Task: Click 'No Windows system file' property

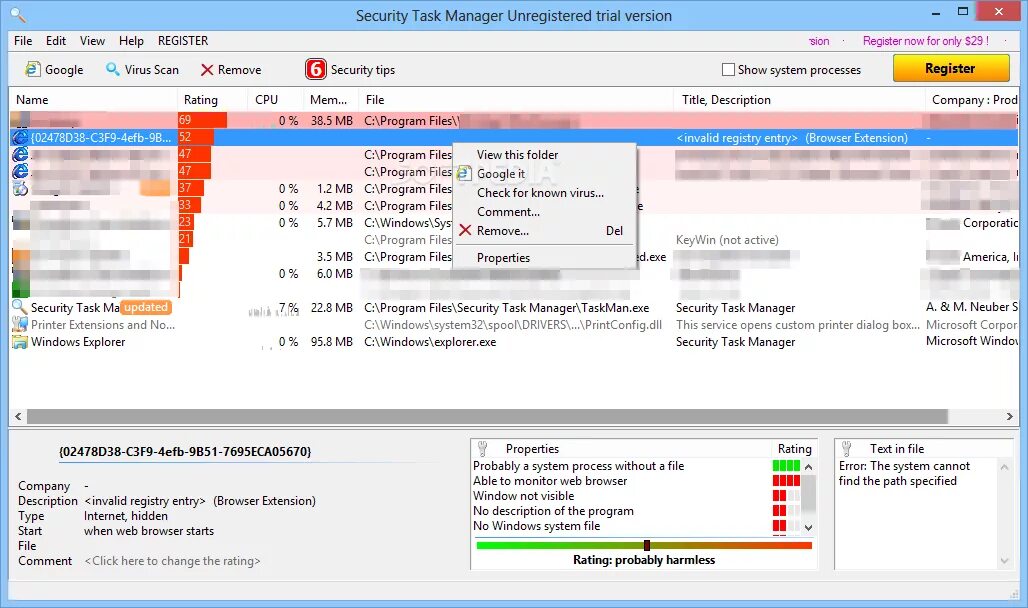Action: click(x=536, y=526)
